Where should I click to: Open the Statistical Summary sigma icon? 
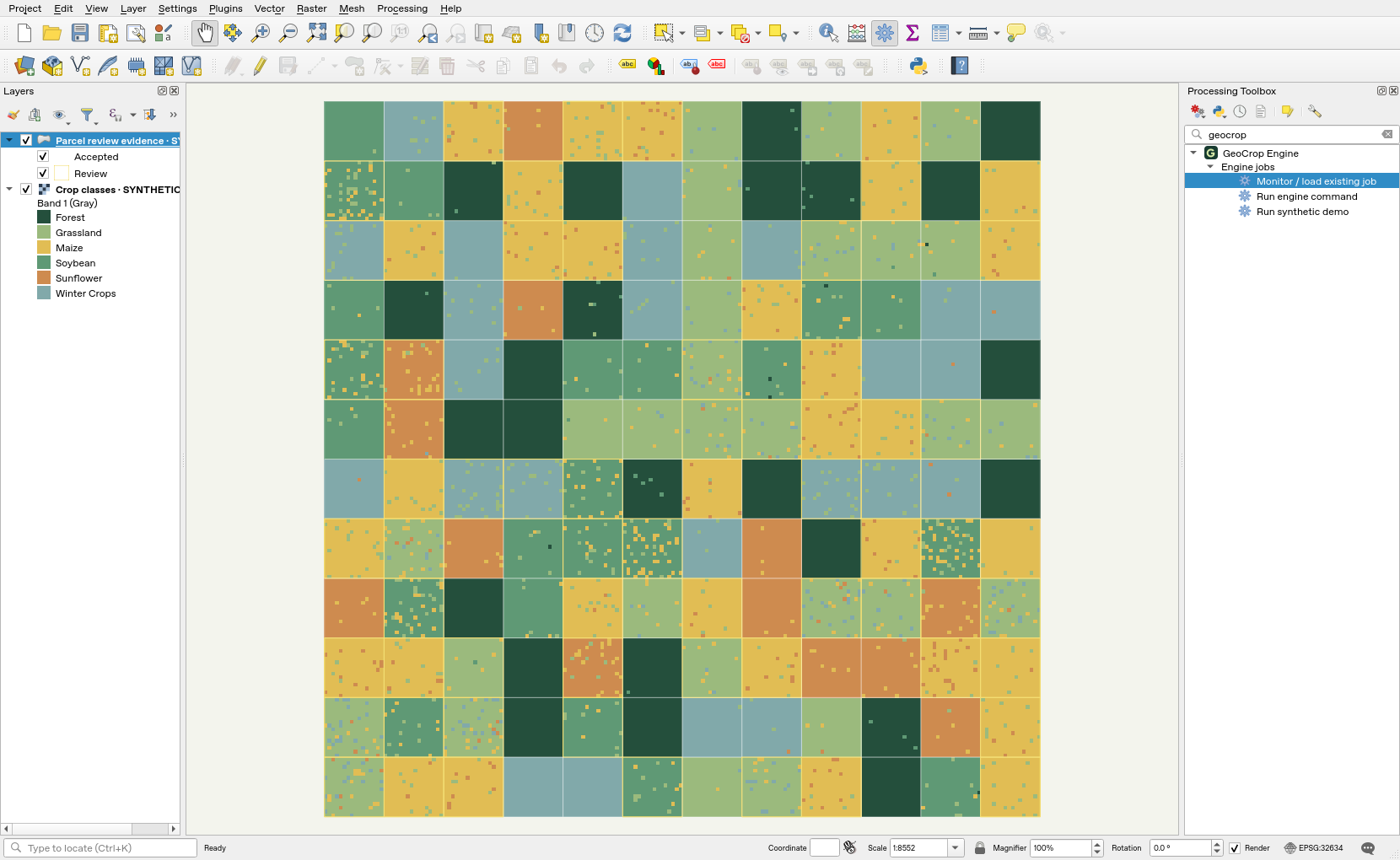click(913, 33)
